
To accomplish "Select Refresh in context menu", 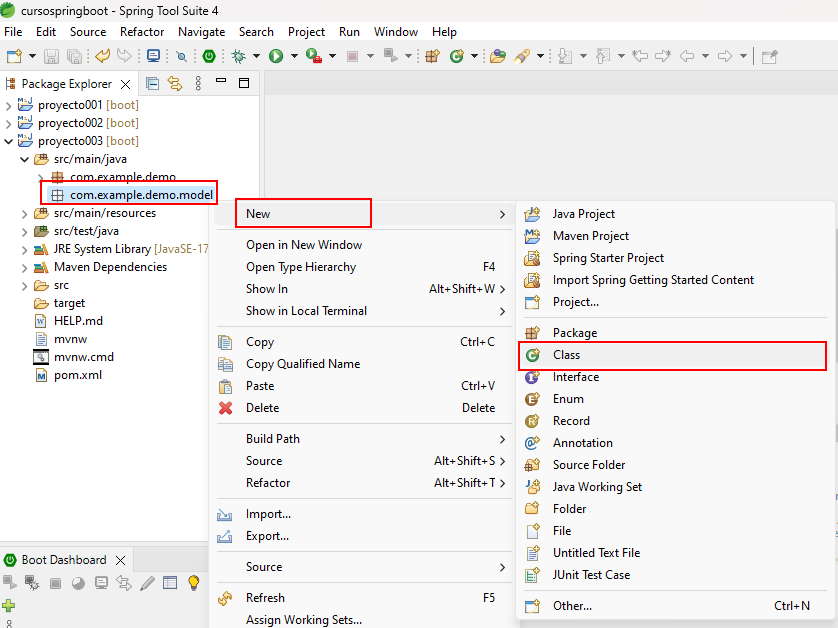I will point(362,598).
